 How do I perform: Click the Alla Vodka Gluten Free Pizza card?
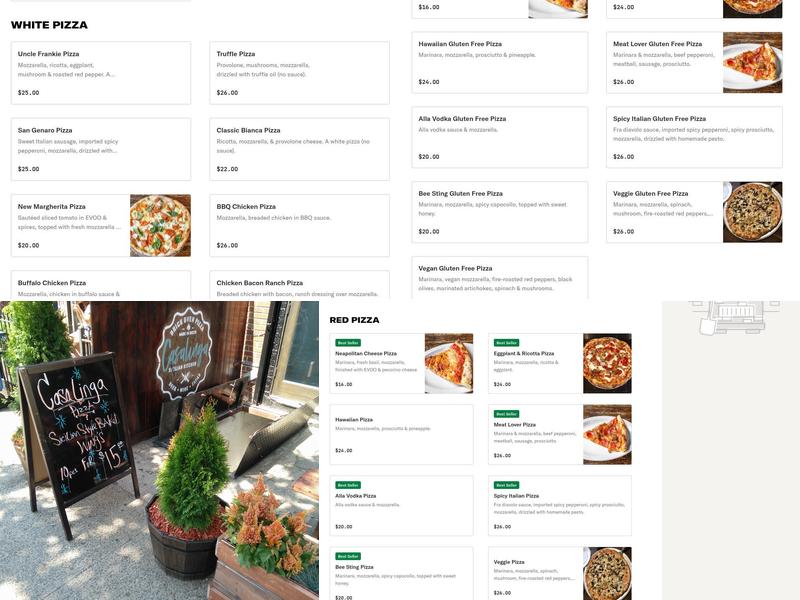pyautogui.click(x=500, y=137)
